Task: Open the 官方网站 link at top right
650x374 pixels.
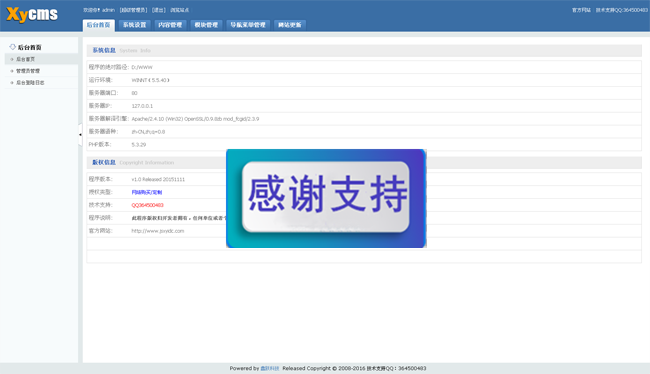Action: tap(581, 10)
